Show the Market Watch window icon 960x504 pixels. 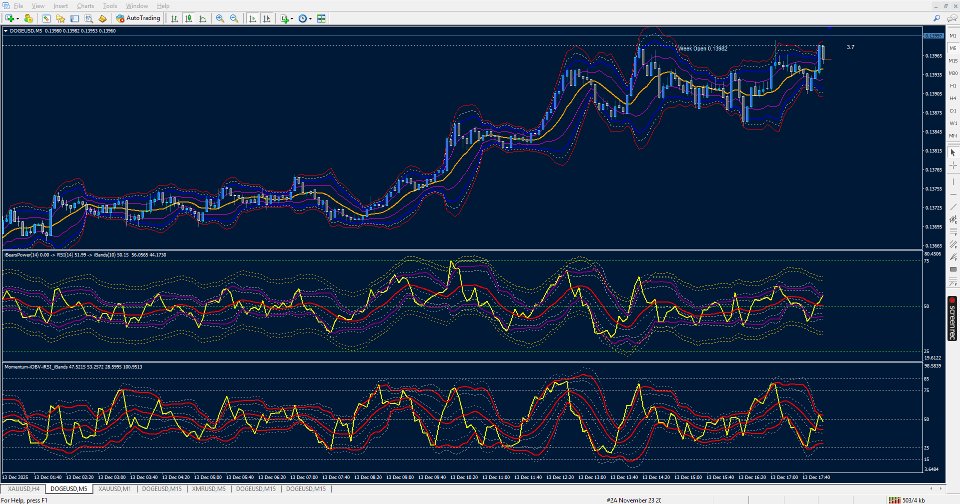(x=47, y=18)
